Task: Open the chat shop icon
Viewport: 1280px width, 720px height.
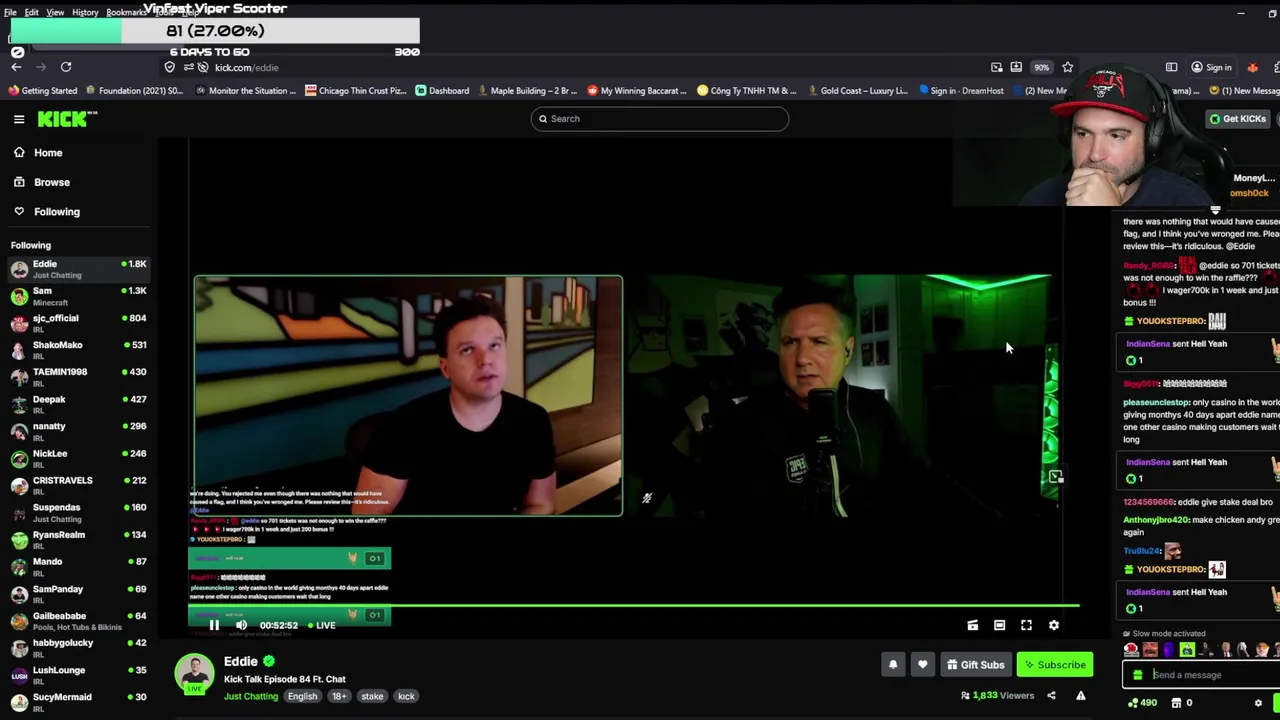Action: [x=1176, y=703]
